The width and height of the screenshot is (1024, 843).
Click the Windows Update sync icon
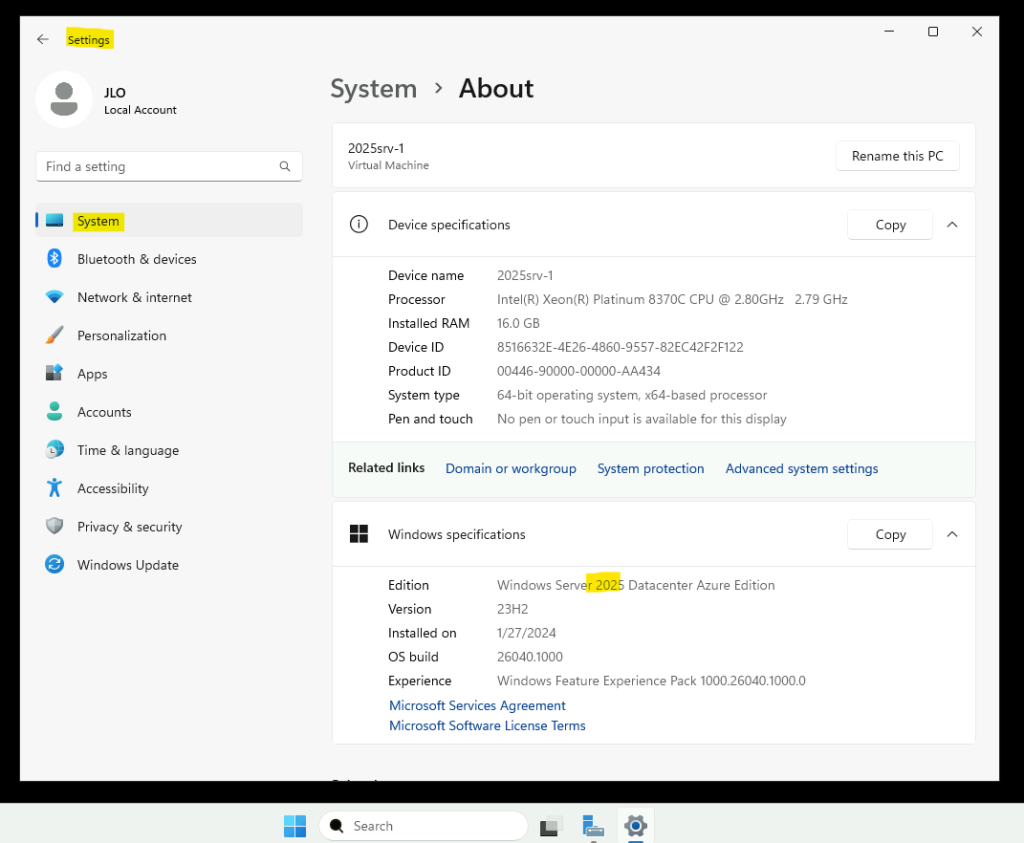click(x=55, y=564)
